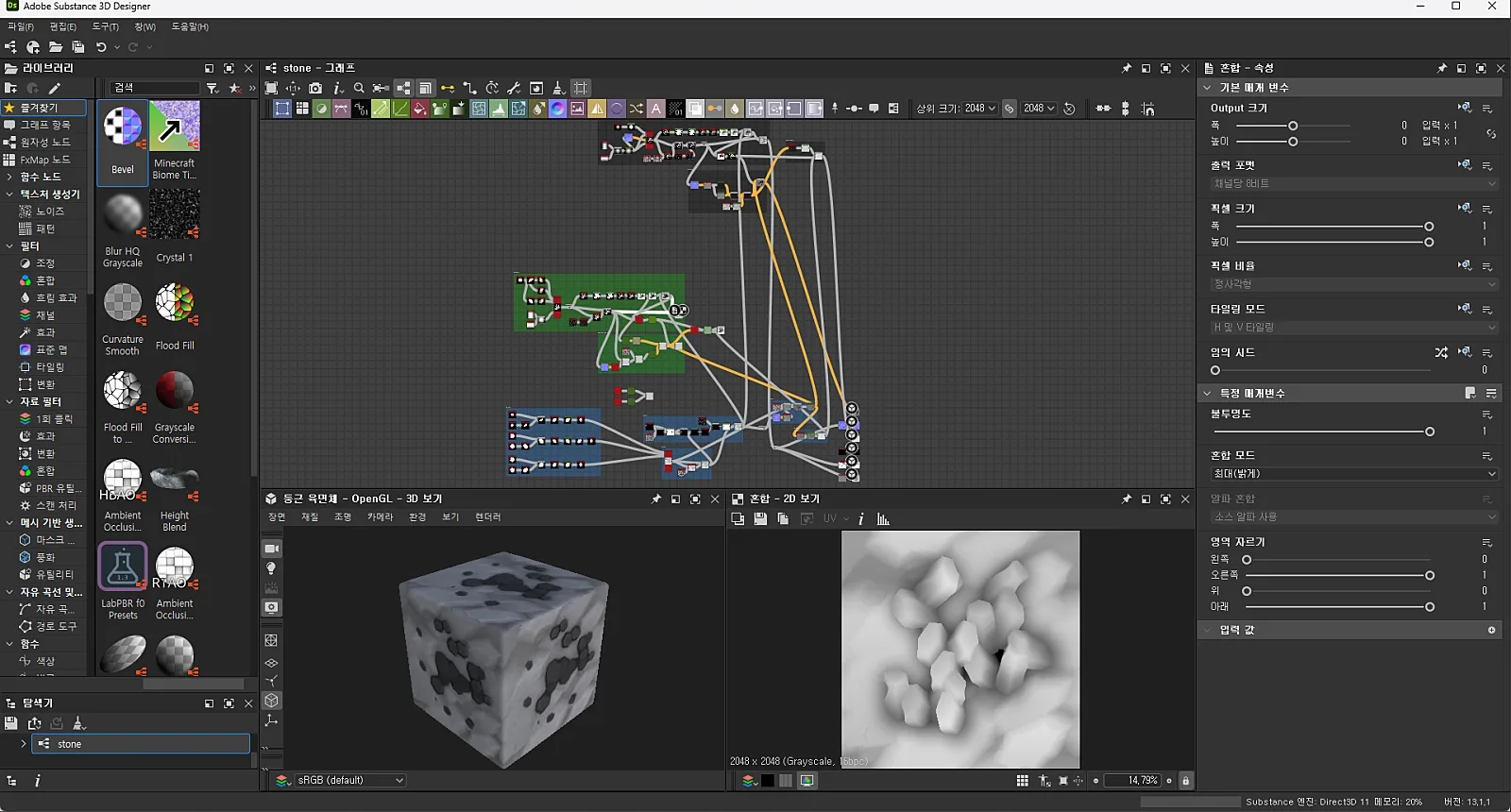Viewport: 1511px width, 812px height.
Task: Expand the stone package in explorer tree
Action: coord(23,744)
